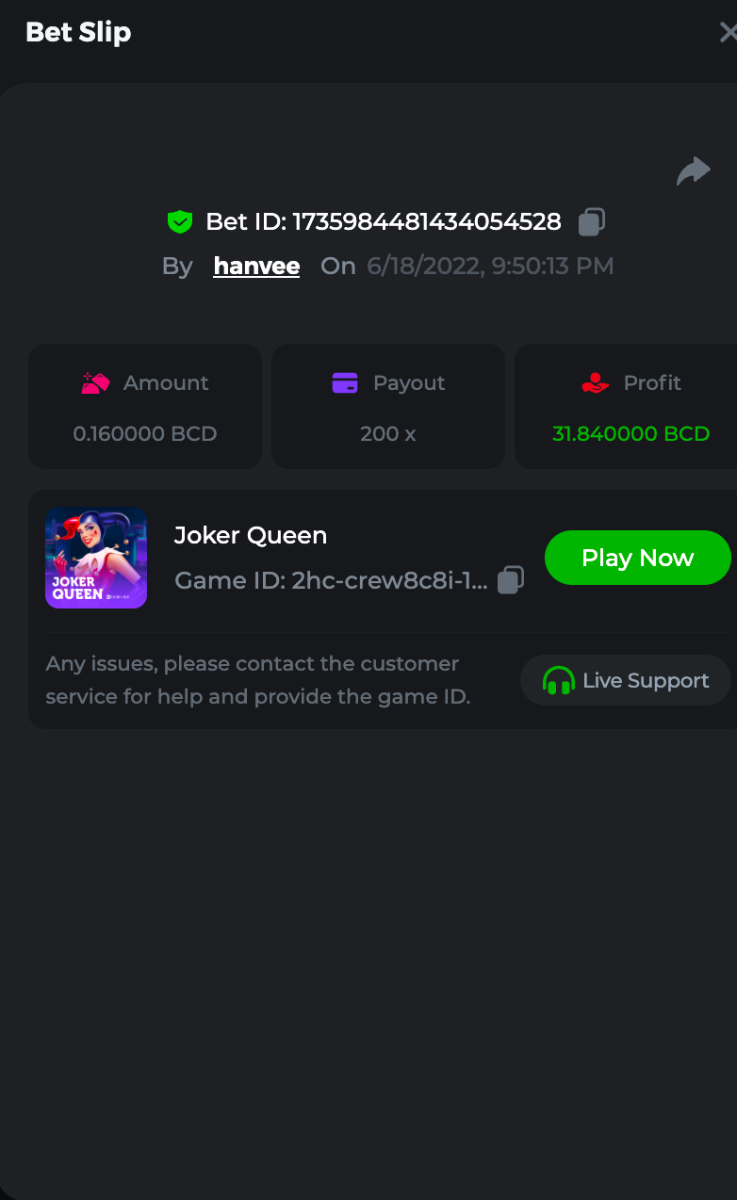Click the green verified shield icon
737x1200 pixels.
coord(180,222)
